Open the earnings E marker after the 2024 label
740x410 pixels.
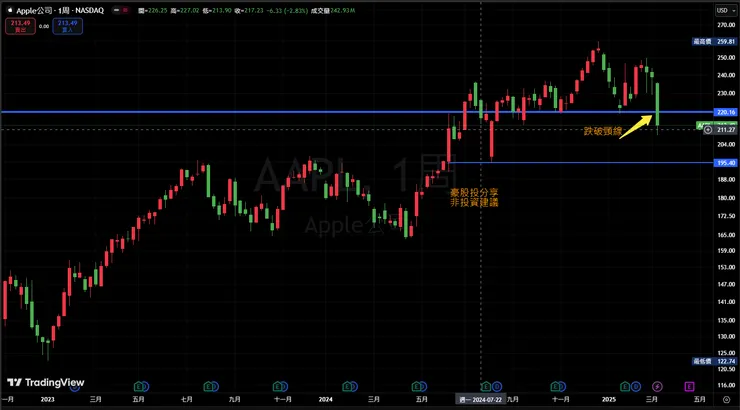tap(347, 387)
